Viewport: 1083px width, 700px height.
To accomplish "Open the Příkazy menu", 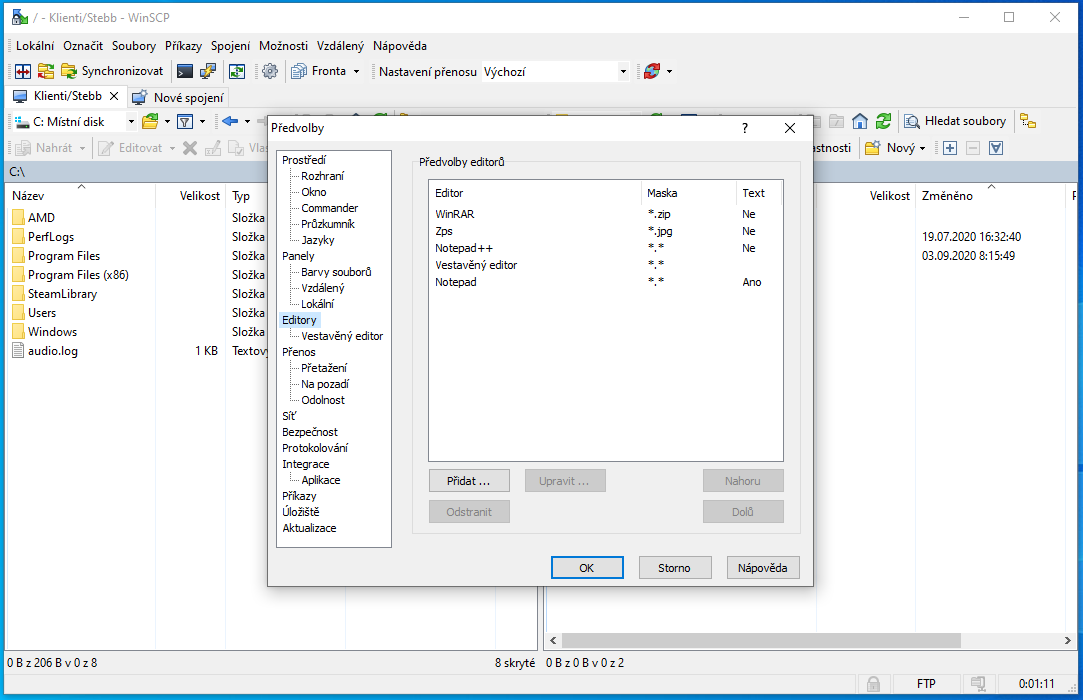I will tap(183, 46).
